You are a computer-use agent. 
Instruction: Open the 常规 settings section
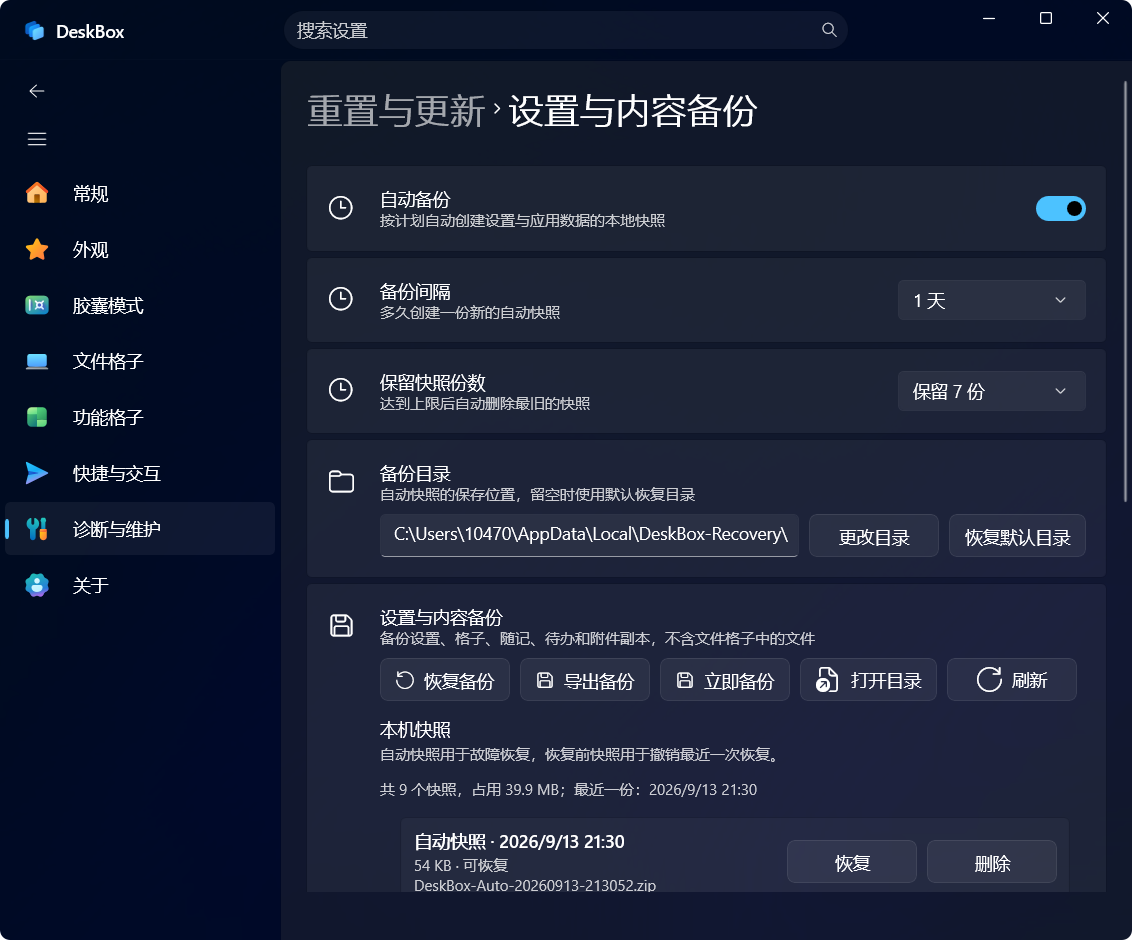(x=140, y=193)
